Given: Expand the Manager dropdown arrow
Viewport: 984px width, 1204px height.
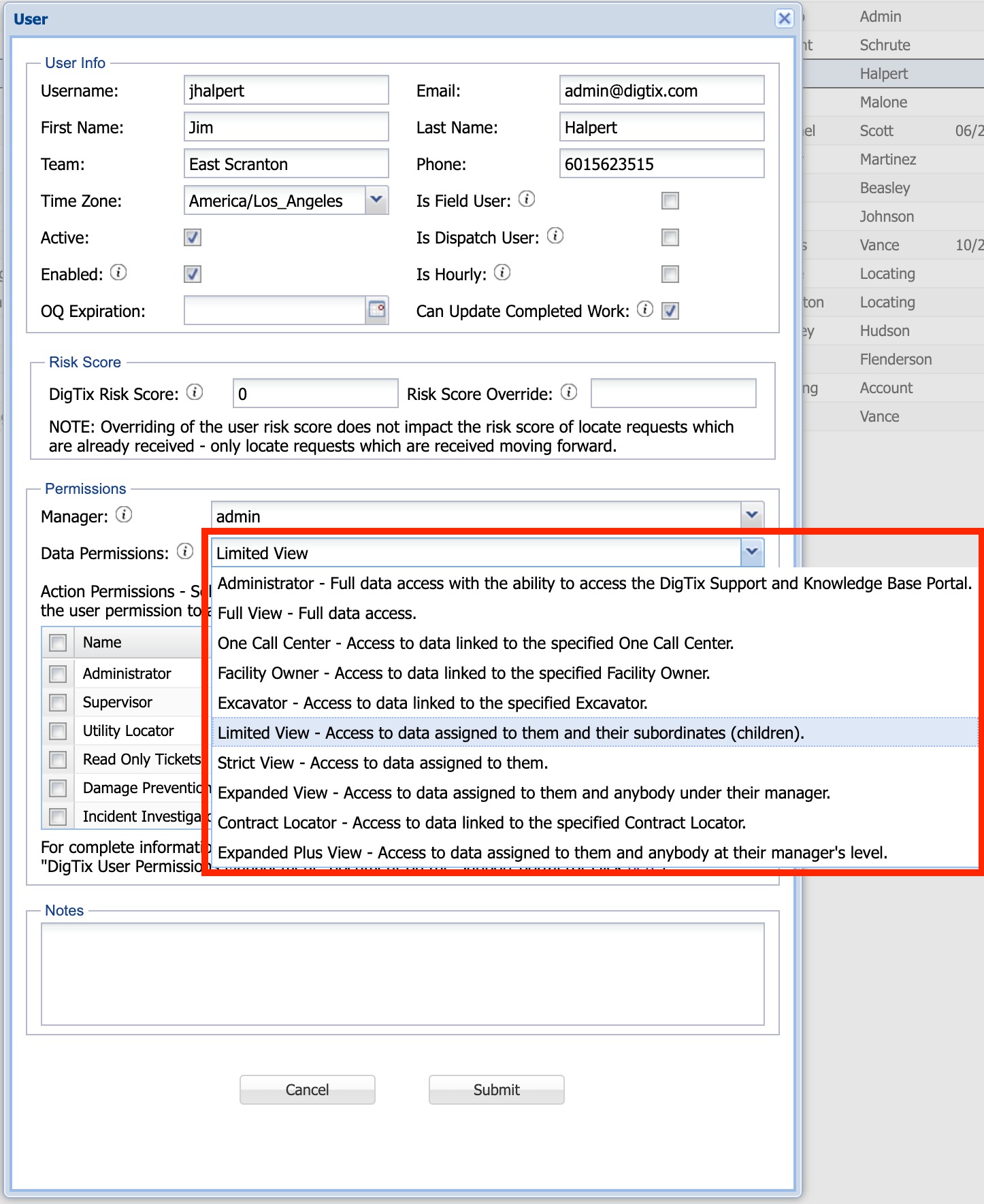Looking at the screenshot, I should pos(752,515).
